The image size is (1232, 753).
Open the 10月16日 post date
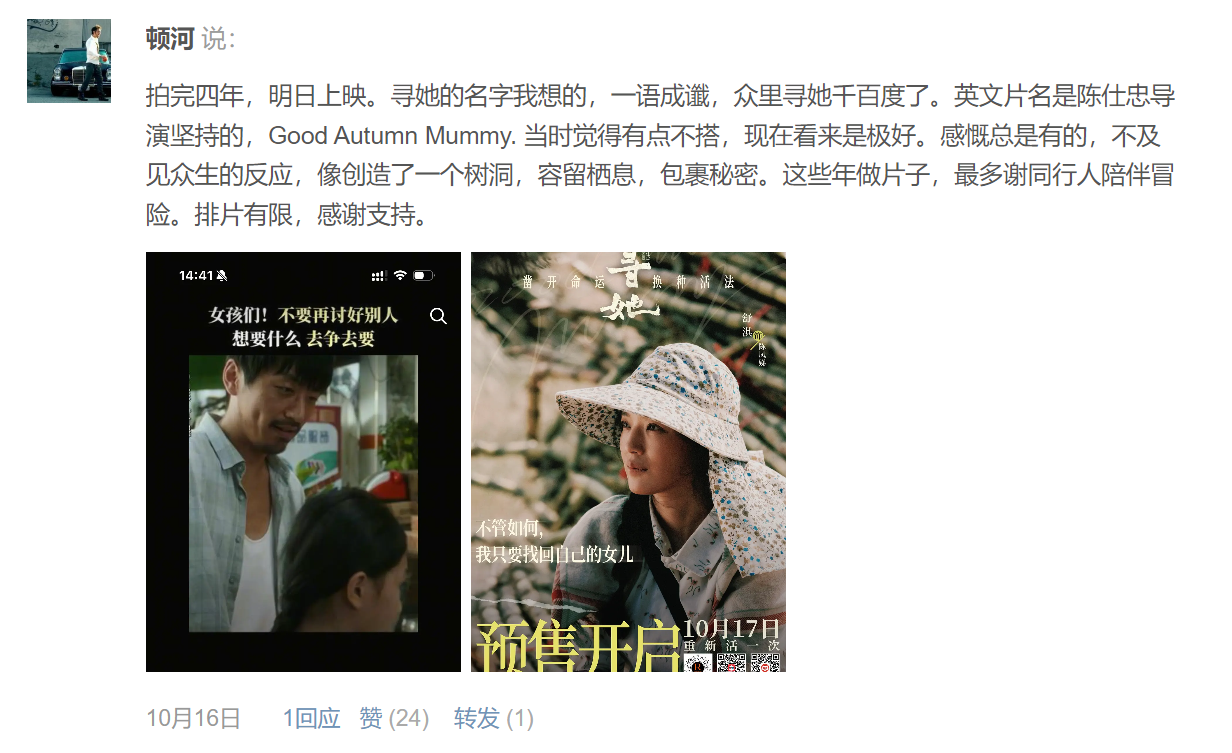tap(194, 718)
